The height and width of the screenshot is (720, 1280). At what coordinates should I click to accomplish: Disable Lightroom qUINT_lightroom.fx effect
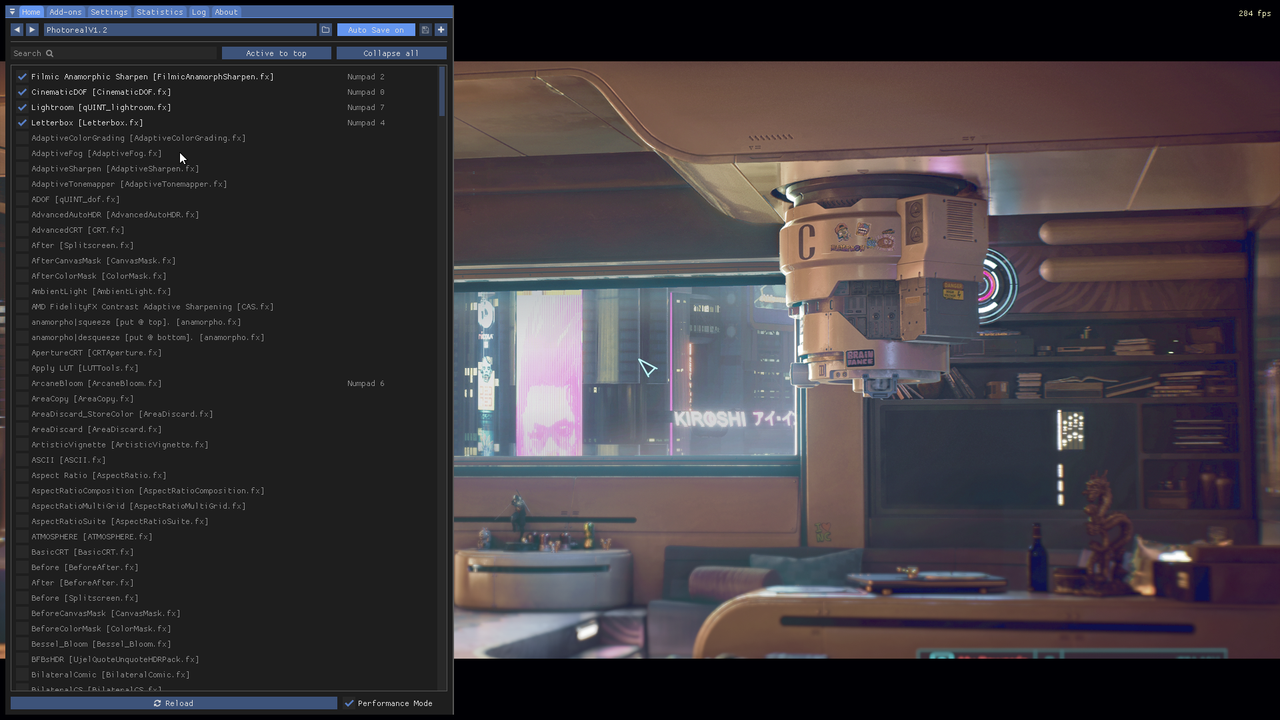[22, 107]
